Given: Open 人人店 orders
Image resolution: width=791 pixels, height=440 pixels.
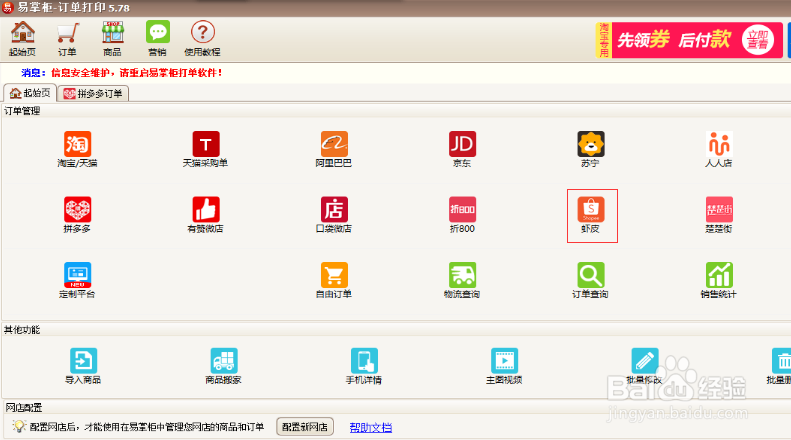Looking at the screenshot, I should pos(719,149).
